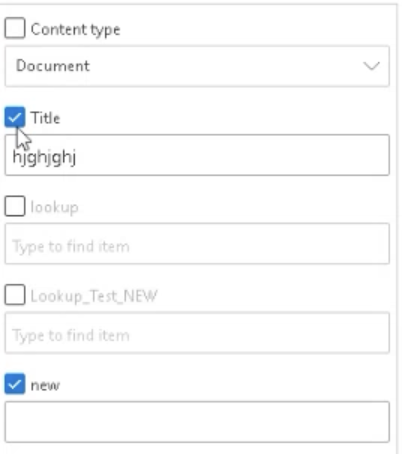Viewport: 402px width, 454px height.
Task: Click the Type to find item placeholder under lookup
Action: [x=71, y=247]
